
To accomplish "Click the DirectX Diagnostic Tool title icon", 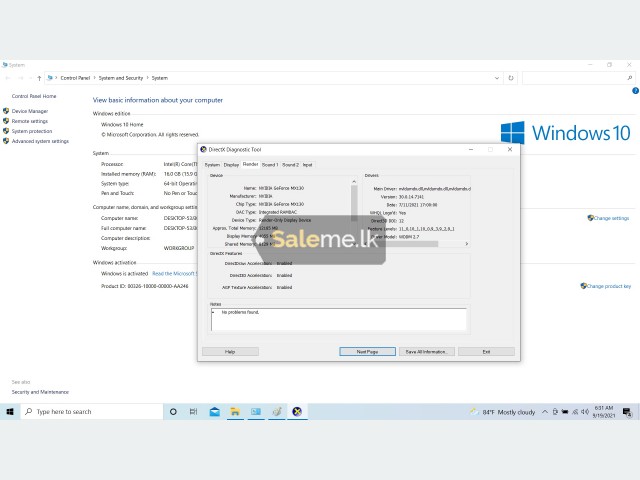I will coord(203,149).
